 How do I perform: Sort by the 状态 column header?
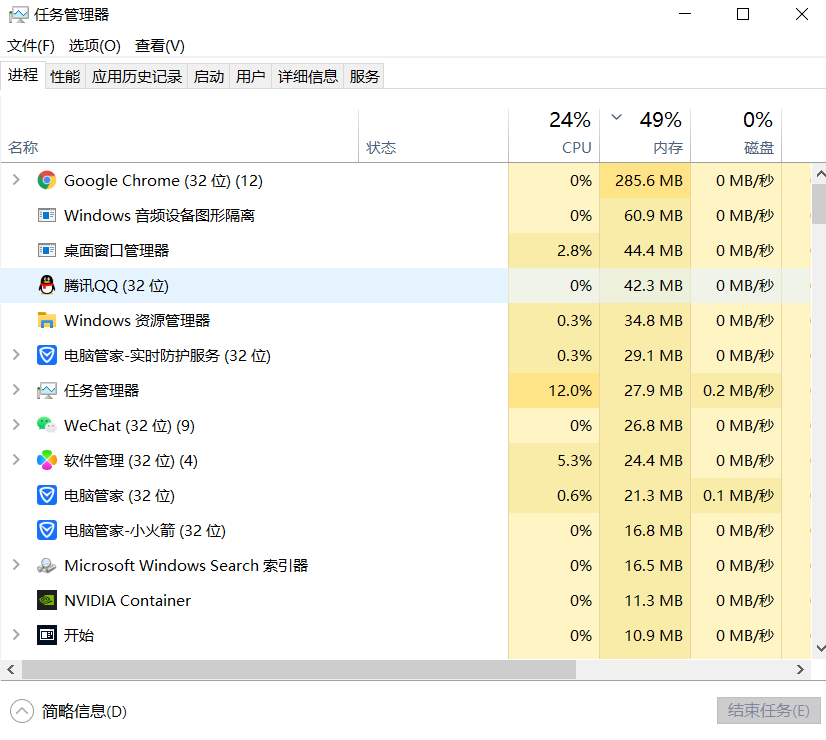[x=434, y=135]
